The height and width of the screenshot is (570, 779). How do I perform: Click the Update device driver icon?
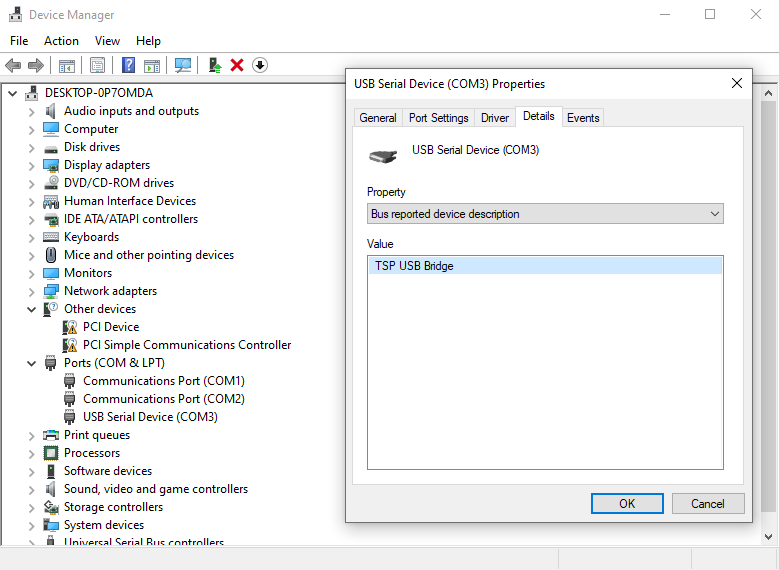click(x=215, y=65)
